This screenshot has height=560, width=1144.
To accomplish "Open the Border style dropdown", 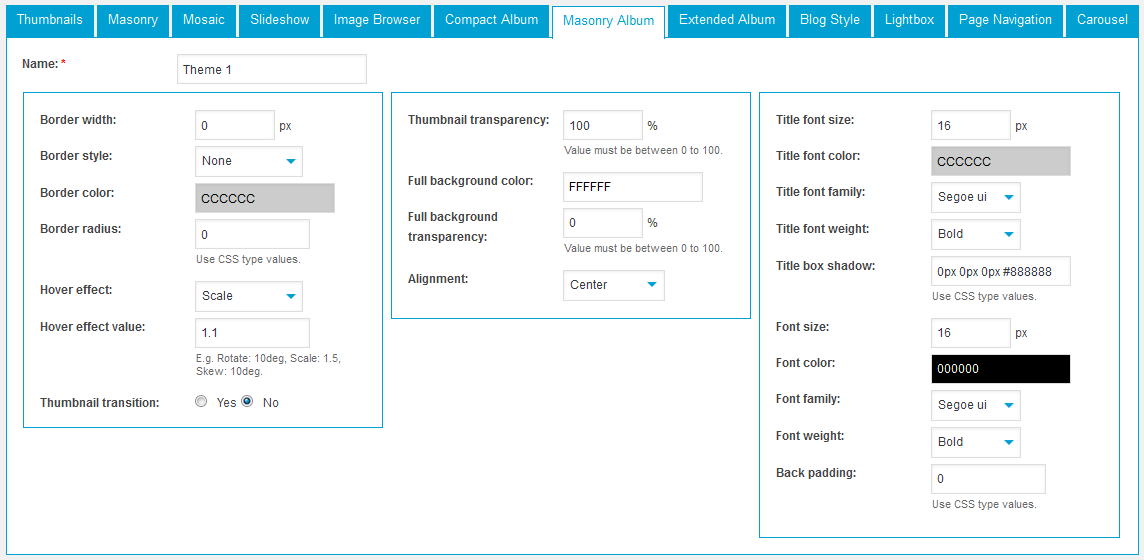I will tap(248, 161).
